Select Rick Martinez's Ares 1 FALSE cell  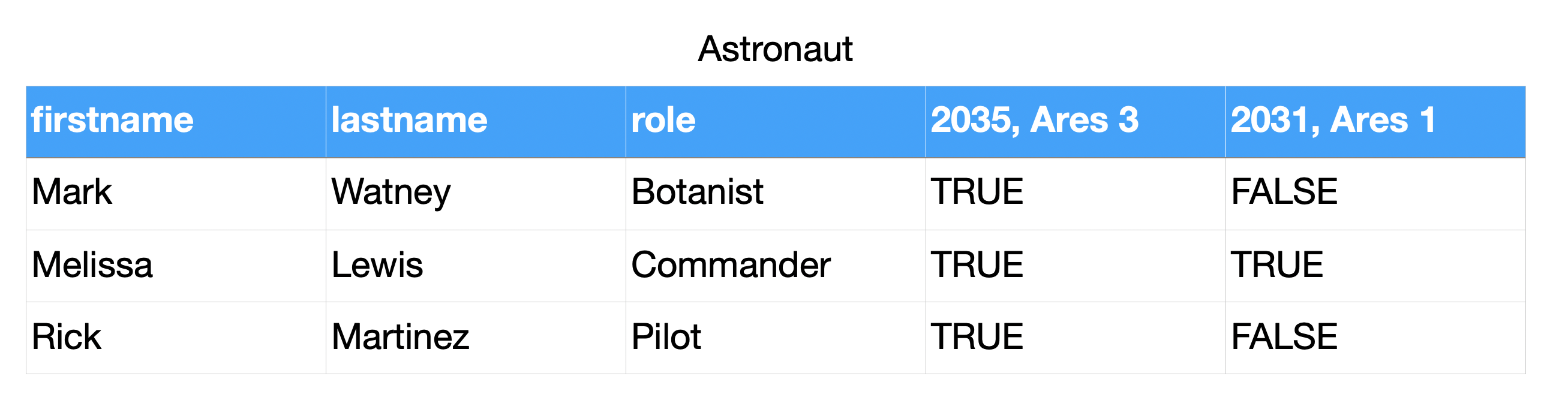point(1374,337)
